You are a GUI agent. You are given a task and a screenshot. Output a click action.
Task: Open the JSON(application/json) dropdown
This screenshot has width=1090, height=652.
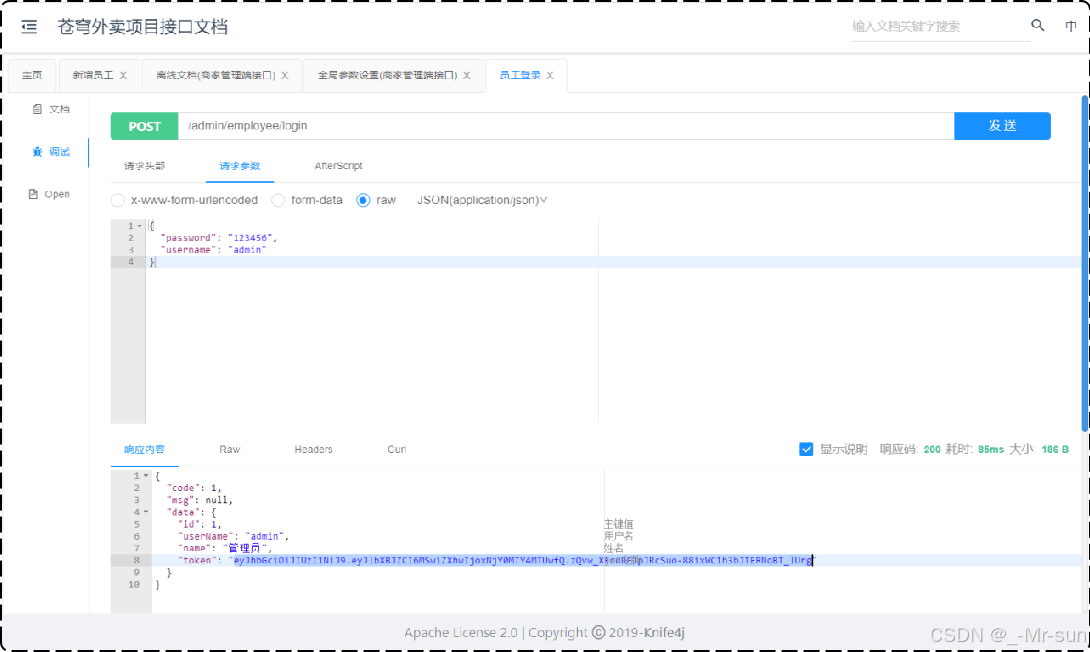(482, 200)
